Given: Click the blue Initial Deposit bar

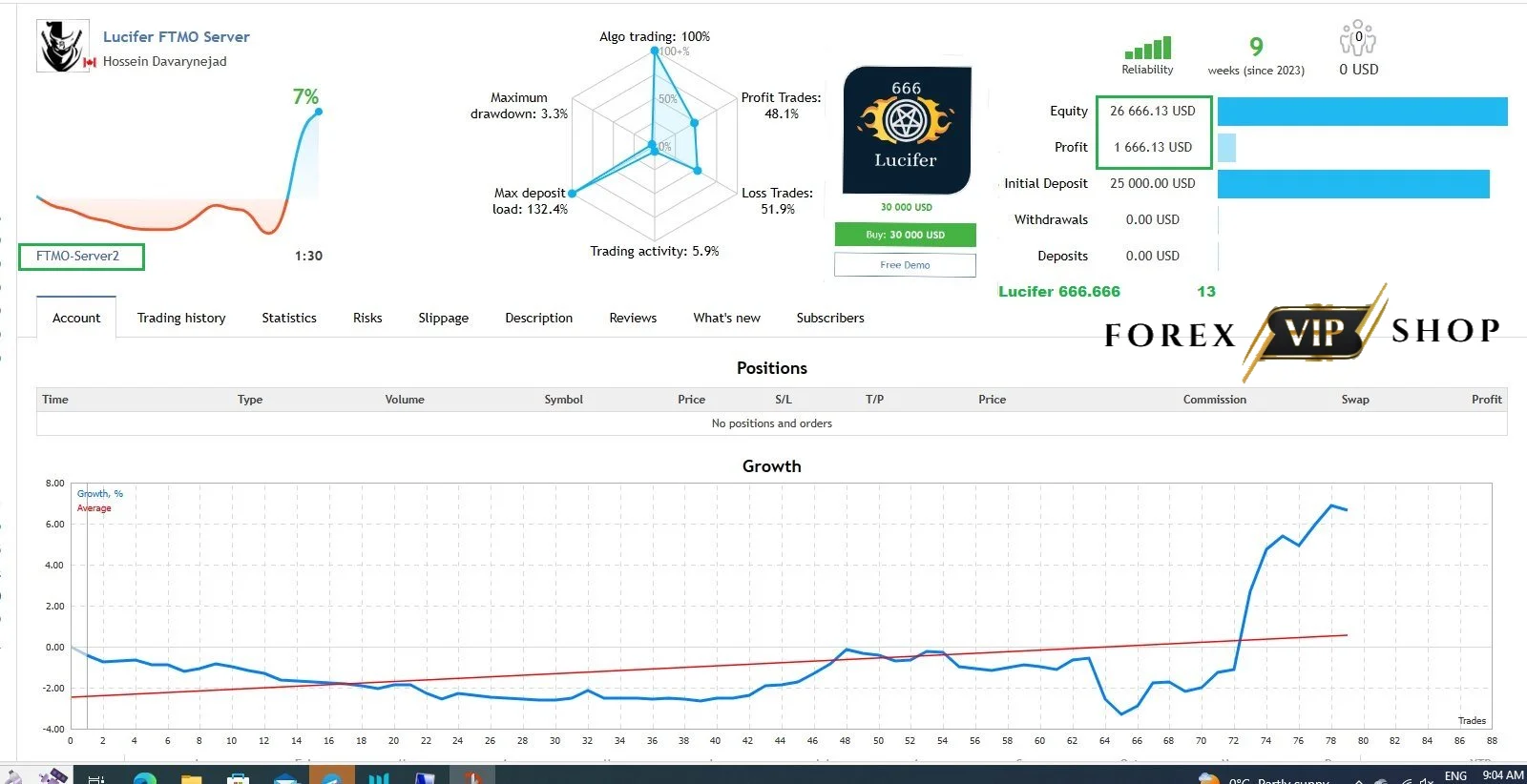Looking at the screenshot, I should click(x=1353, y=183).
